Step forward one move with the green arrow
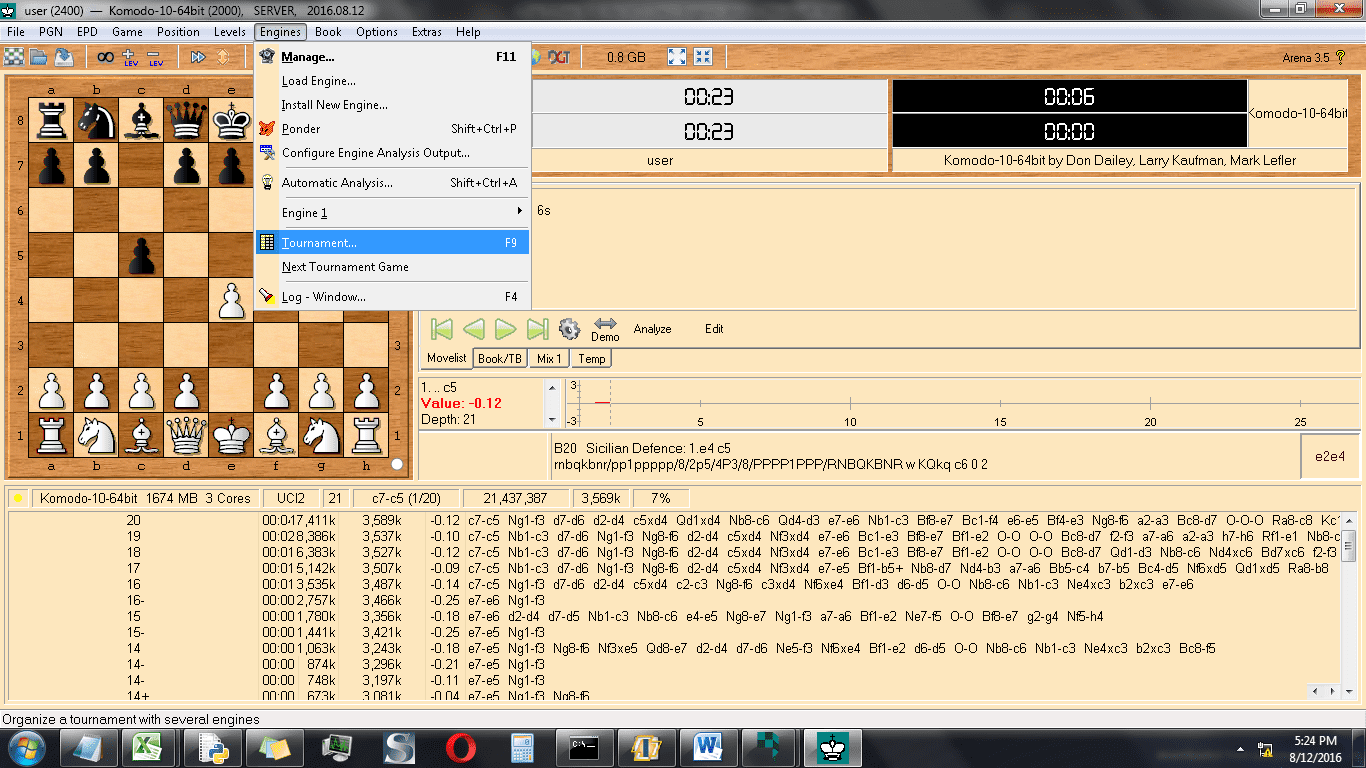This screenshot has width=1366, height=768. tap(505, 329)
